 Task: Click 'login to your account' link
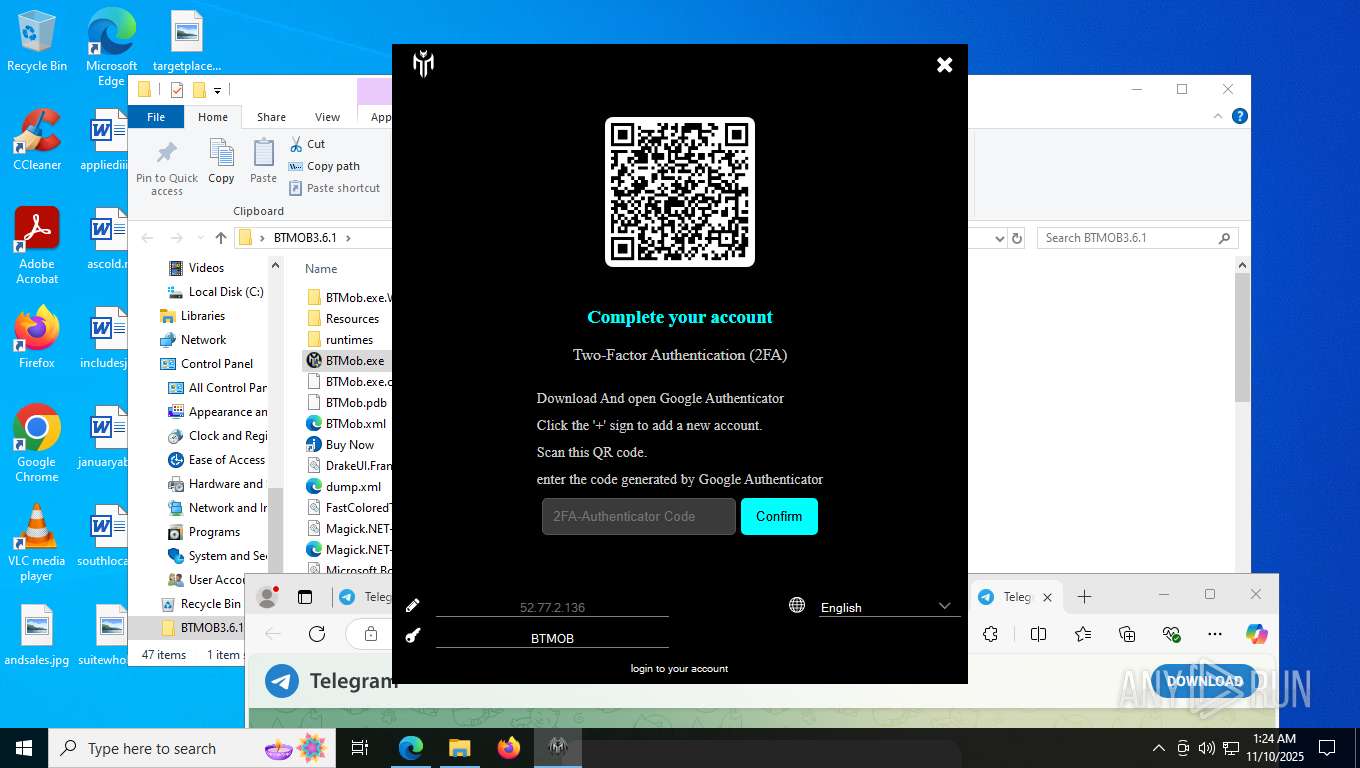[679, 668]
